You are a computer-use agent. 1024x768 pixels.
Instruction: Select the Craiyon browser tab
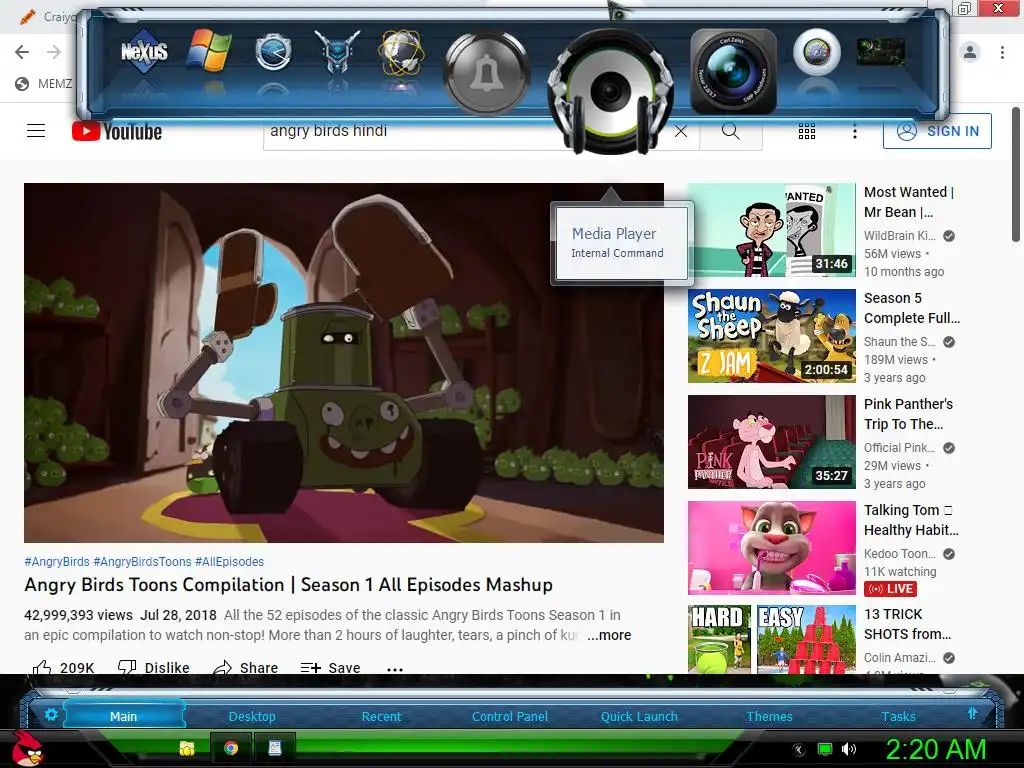(x=48, y=16)
